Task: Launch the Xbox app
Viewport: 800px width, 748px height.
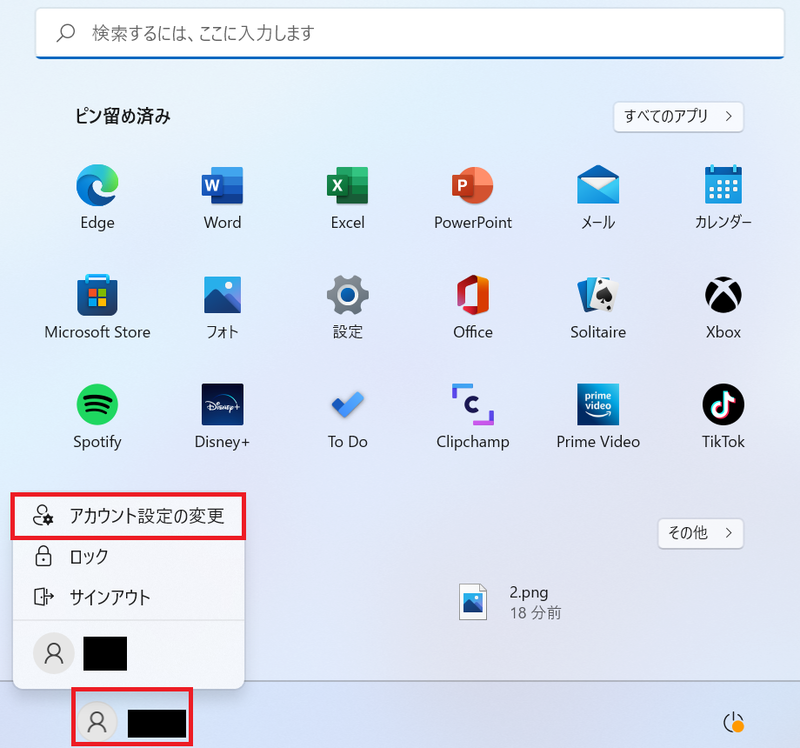Action: pos(723,307)
